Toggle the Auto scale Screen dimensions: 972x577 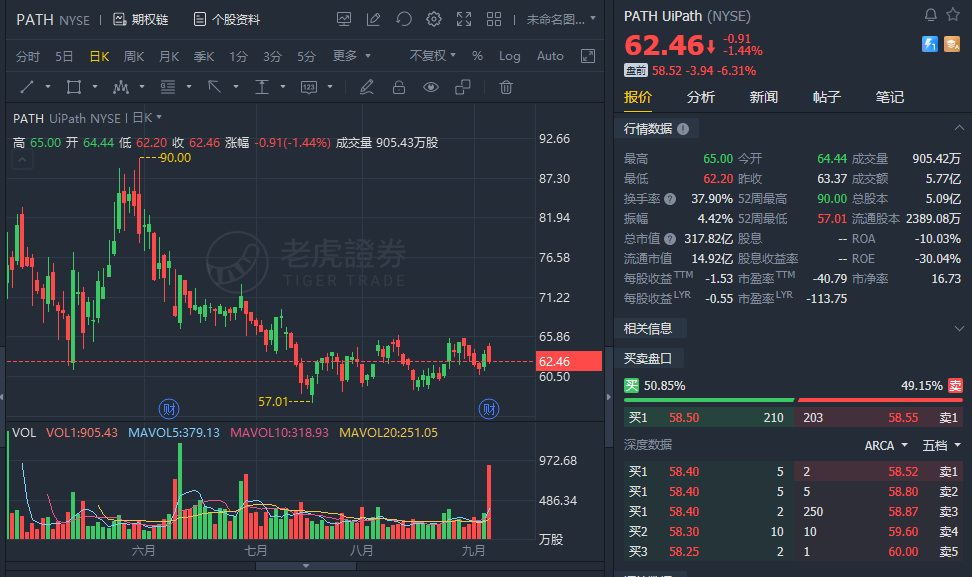(550, 56)
